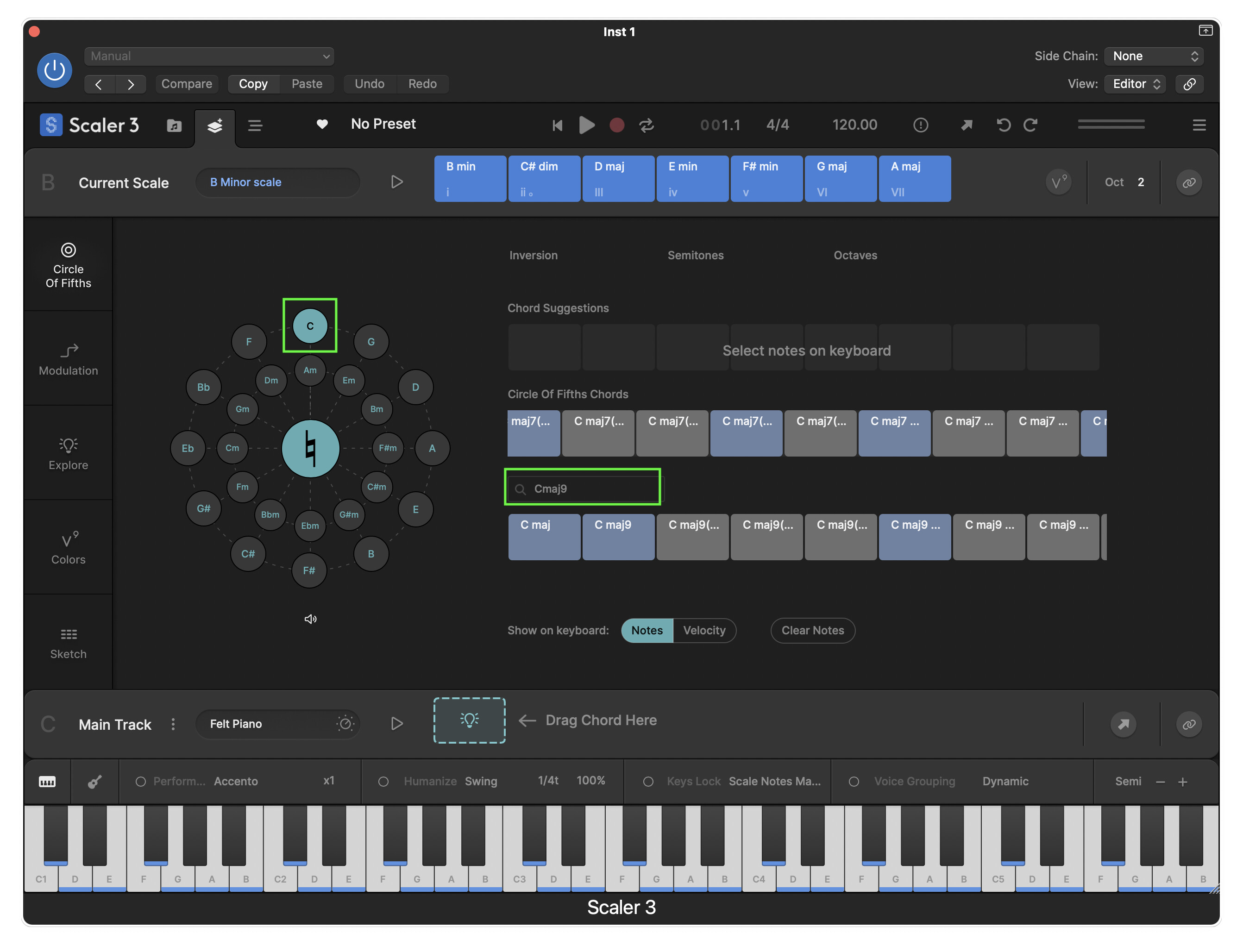Screen dimensions: 1243x952
Task: Toggle the loop cycle button
Action: [x=647, y=125]
